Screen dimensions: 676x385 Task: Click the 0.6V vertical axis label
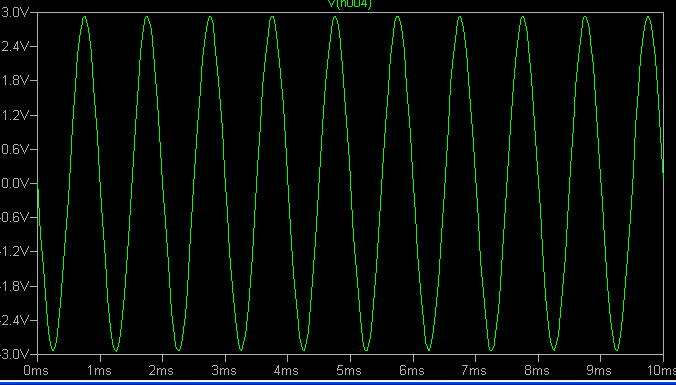15,149
